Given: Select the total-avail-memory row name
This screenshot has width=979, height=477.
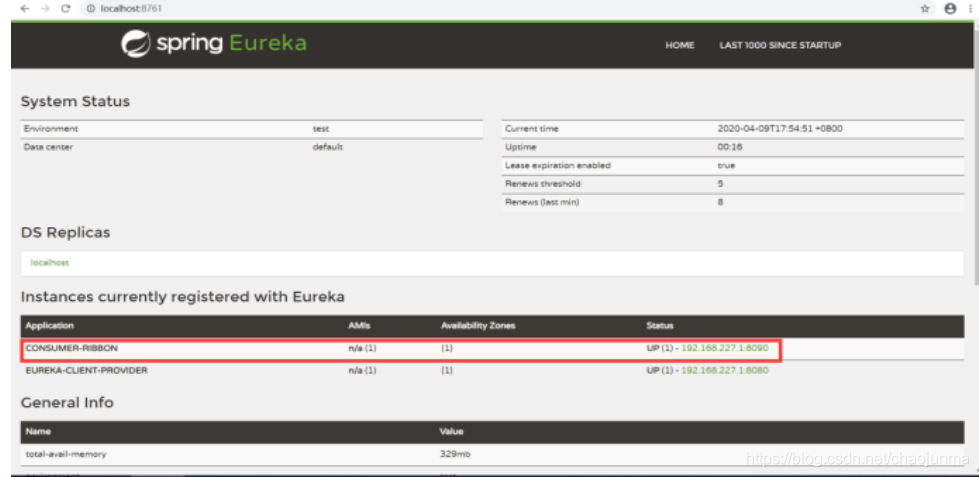Looking at the screenshot, I should coord(66,454).
